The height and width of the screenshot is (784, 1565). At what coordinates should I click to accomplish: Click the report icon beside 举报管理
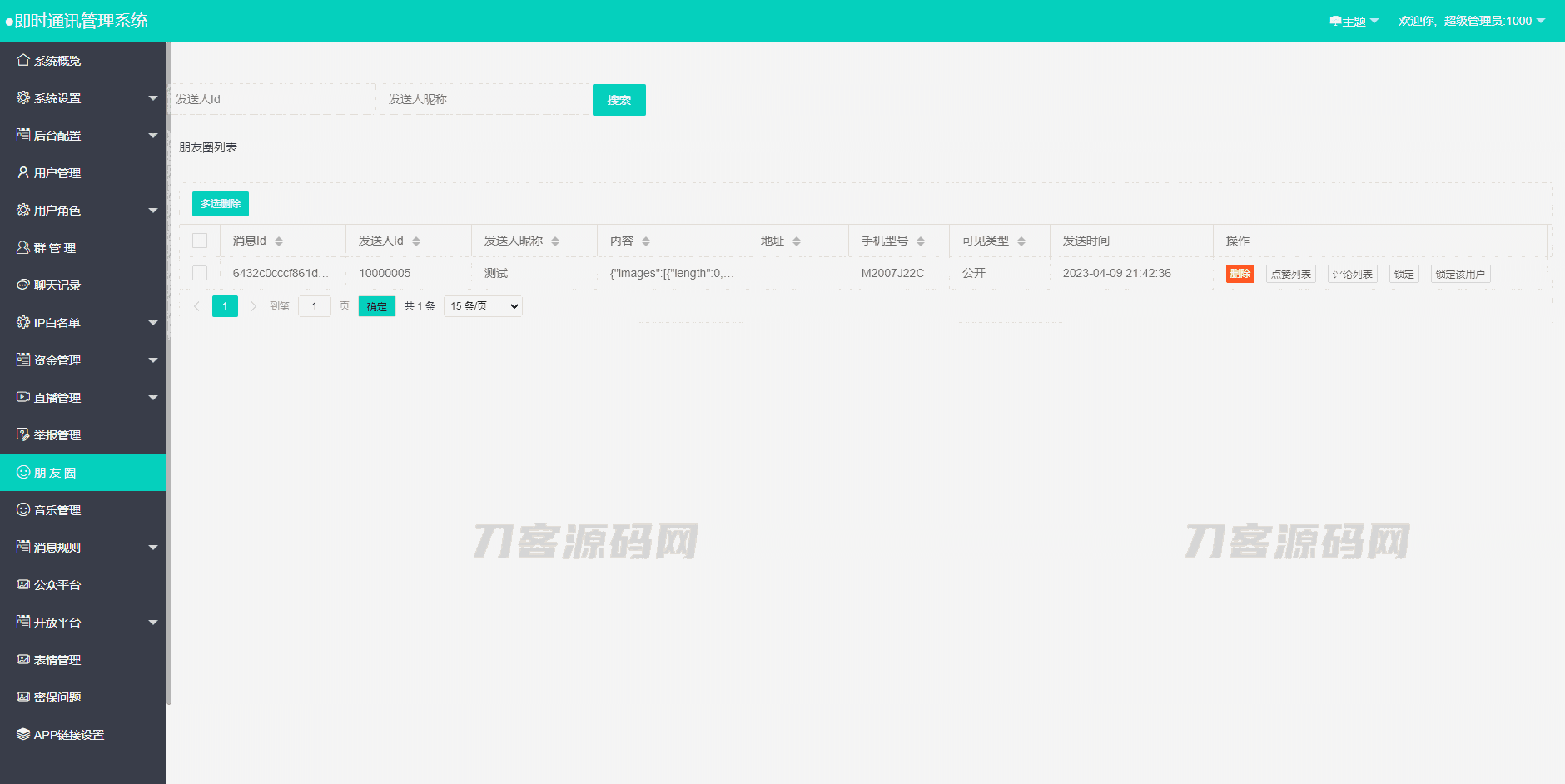(23, 434)
